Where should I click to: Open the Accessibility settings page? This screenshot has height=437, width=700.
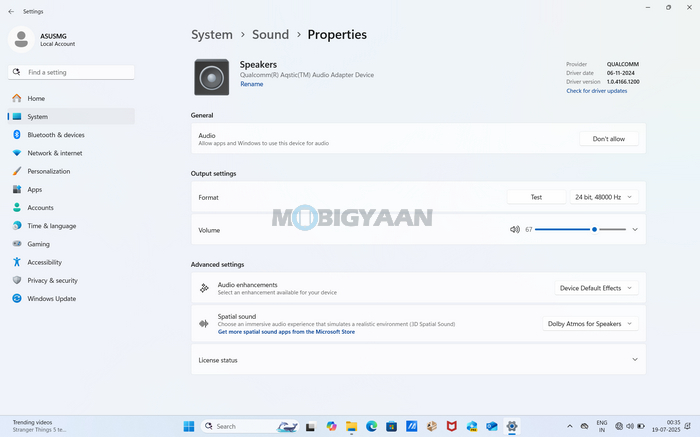click(71, 262)
